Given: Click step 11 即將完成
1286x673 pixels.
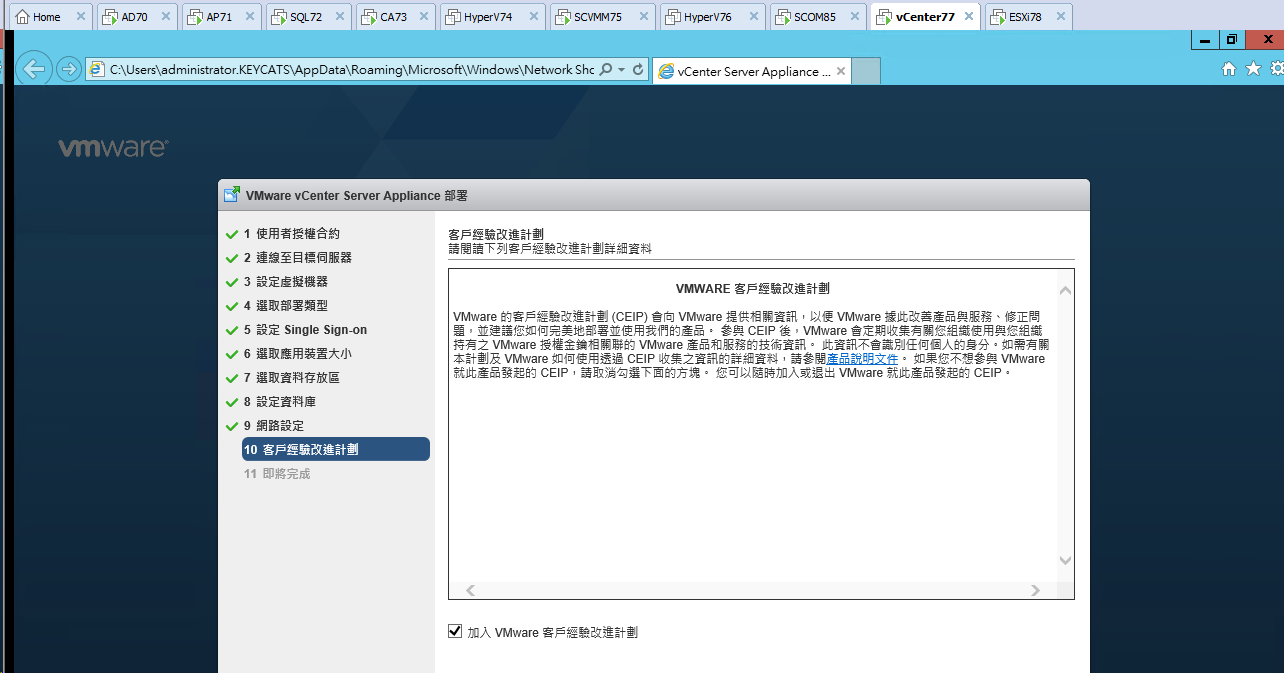Looking at the screenshot, I should coord(277,474).
